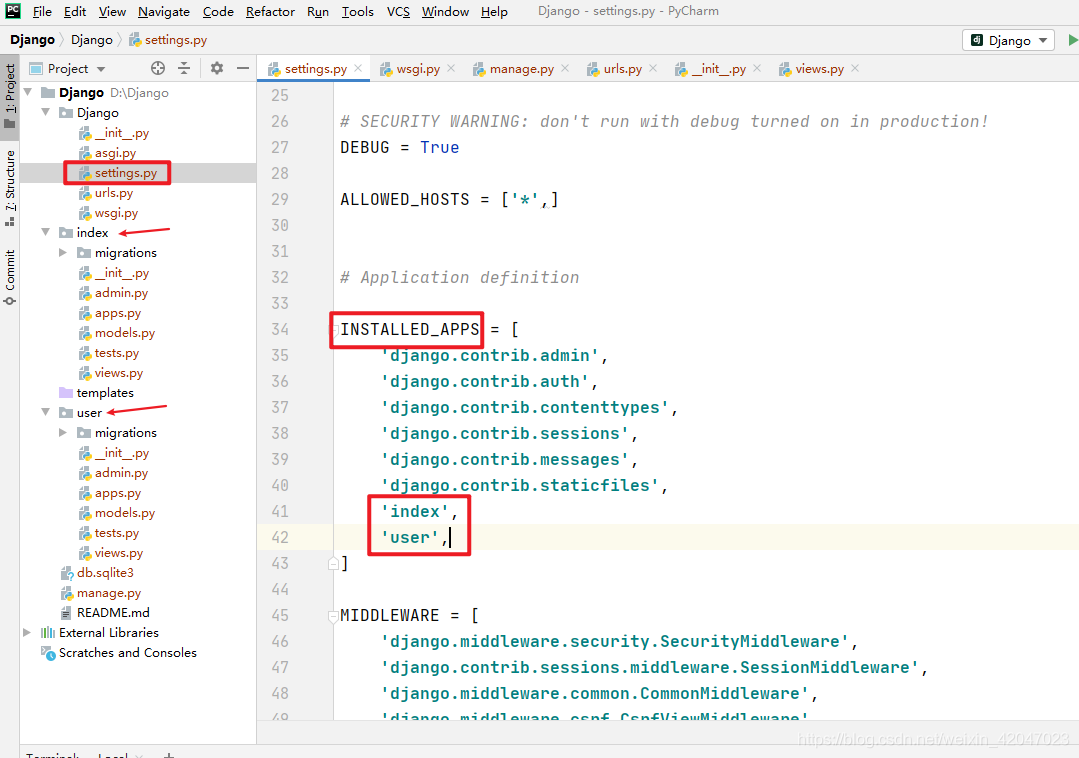Select models.py under index app
Image resolution: width=1079 pixels, height=758 pixels.
point(125,332)
